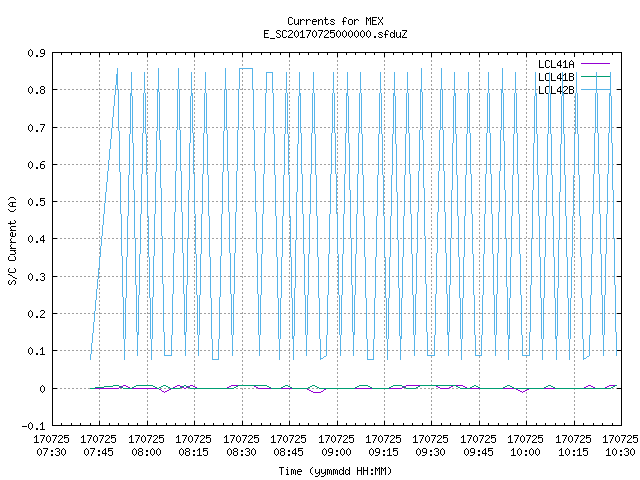Click the 09:00 time tick label
This screenshot has width=640, height=480.
[x=336, y=453]
